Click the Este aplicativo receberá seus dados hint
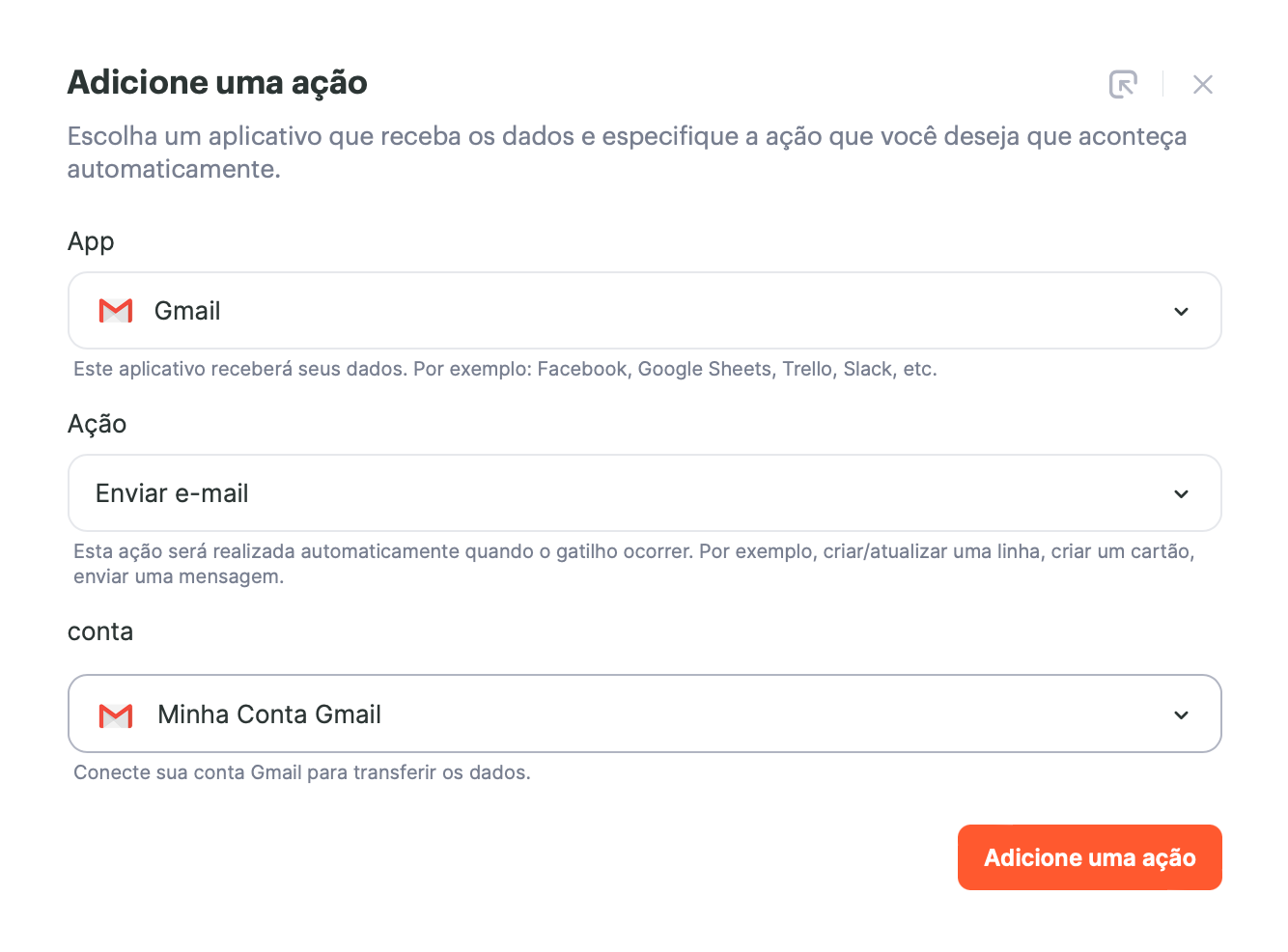 click(x=505, y=369)
